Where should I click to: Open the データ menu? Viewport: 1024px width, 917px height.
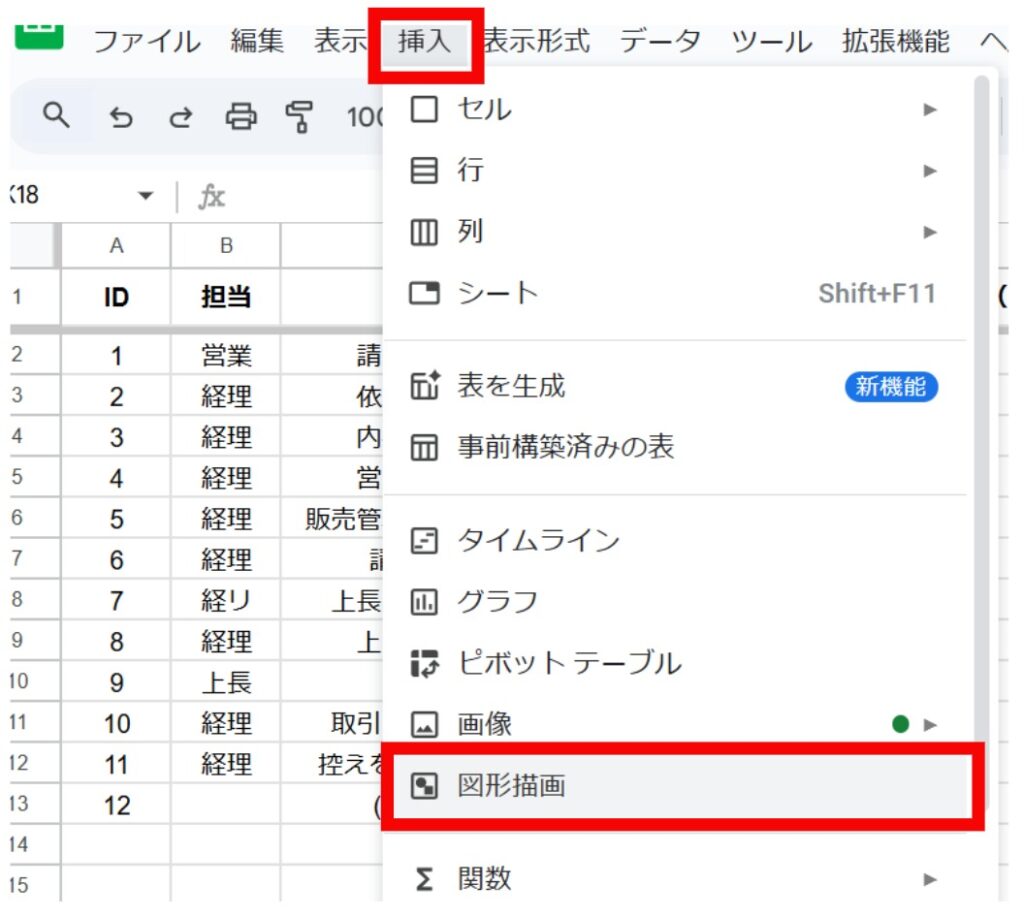click(660, 43)
